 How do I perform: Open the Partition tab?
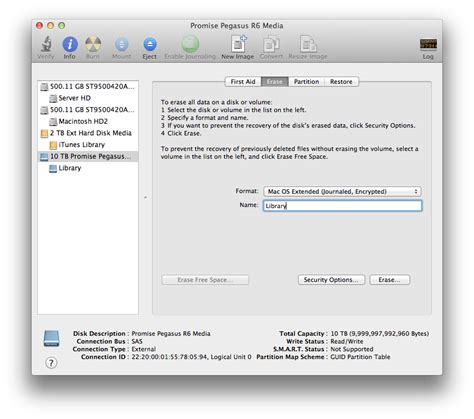[x=306, y=82]
